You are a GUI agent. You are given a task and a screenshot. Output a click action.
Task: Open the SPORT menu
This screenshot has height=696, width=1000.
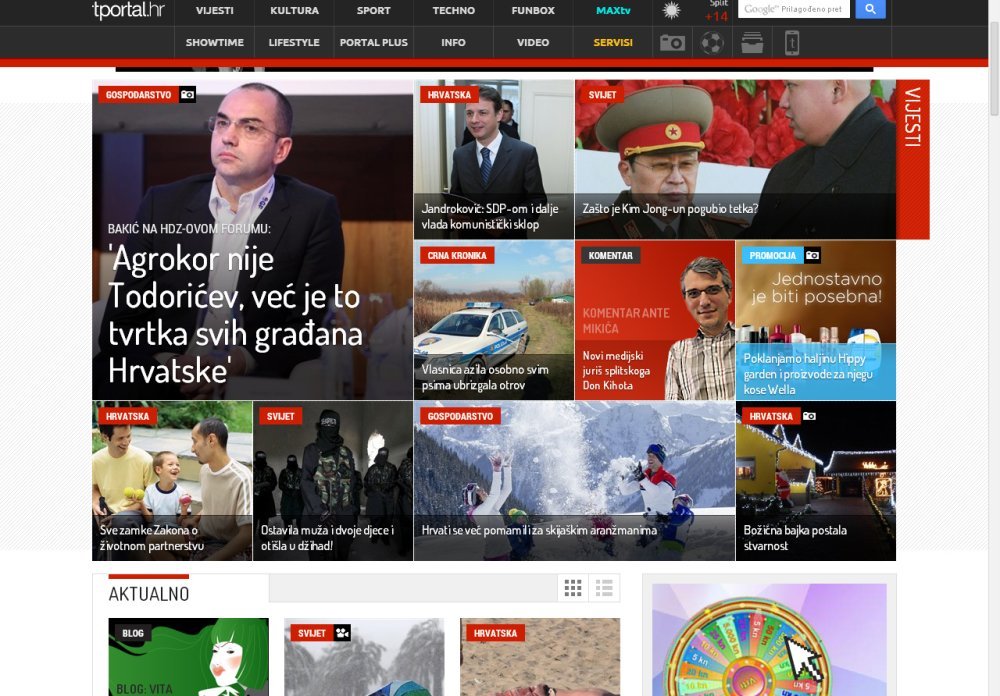pyautogui.click(x=374, y=11)
